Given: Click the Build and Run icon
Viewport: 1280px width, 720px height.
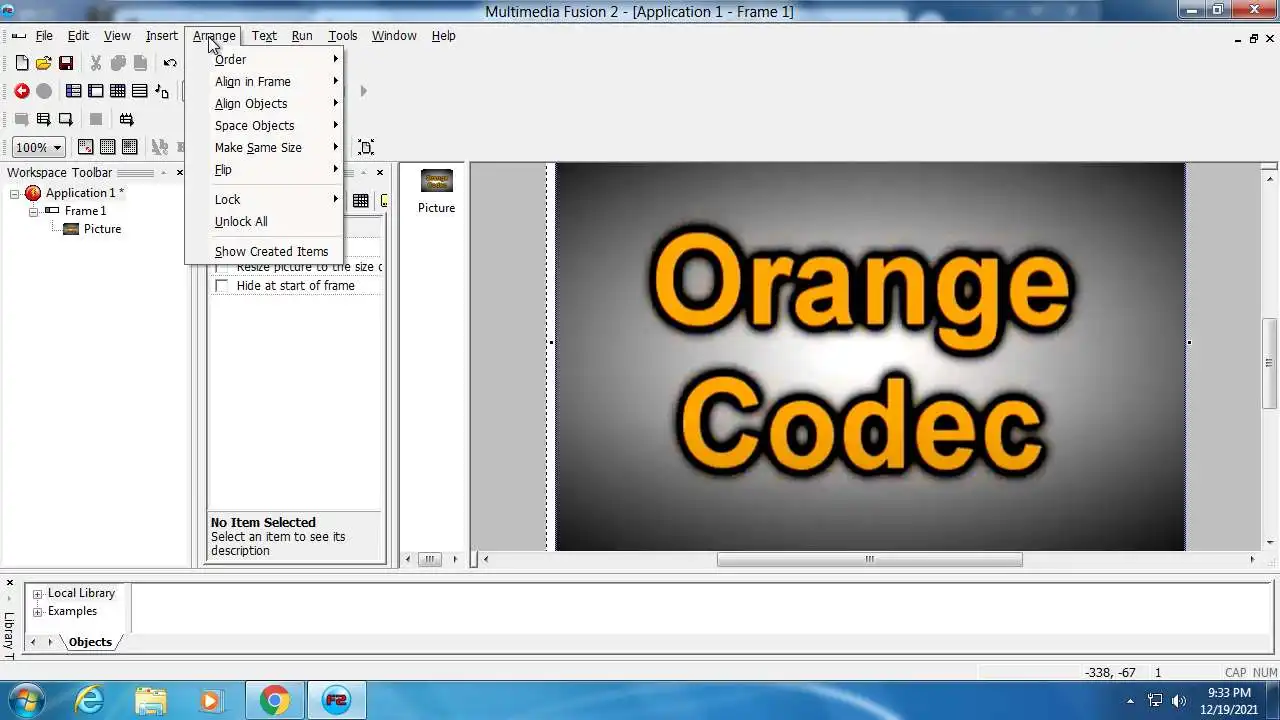Looking at the screenshot, I should click(x=126, y=119).
